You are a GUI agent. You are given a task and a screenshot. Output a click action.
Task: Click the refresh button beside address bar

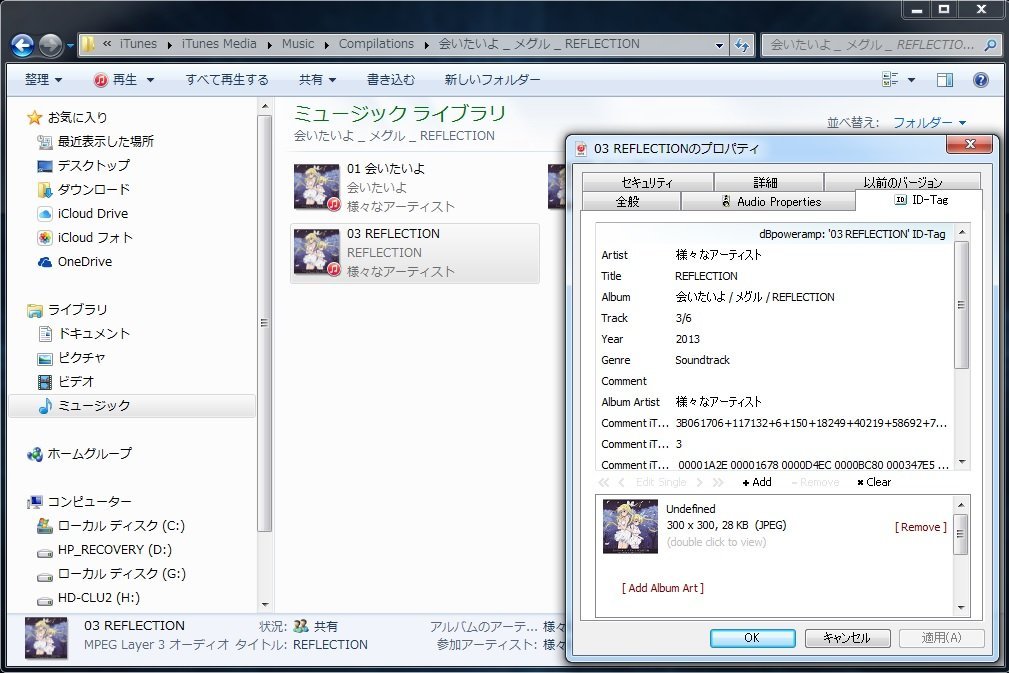pyautogui.click(x=742, y=45)
